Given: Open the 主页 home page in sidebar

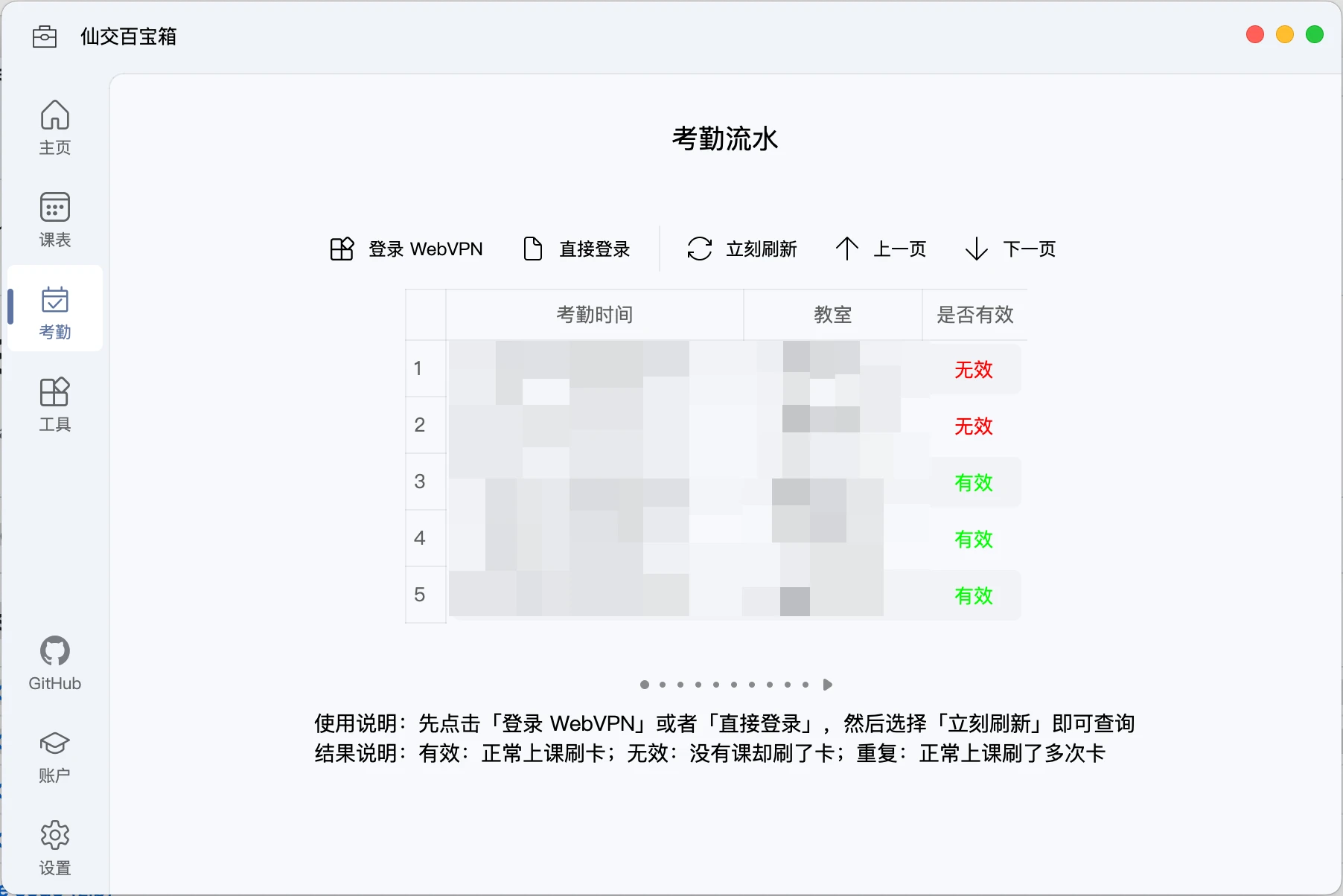Looking at the screenshot, I should point(55,127).
